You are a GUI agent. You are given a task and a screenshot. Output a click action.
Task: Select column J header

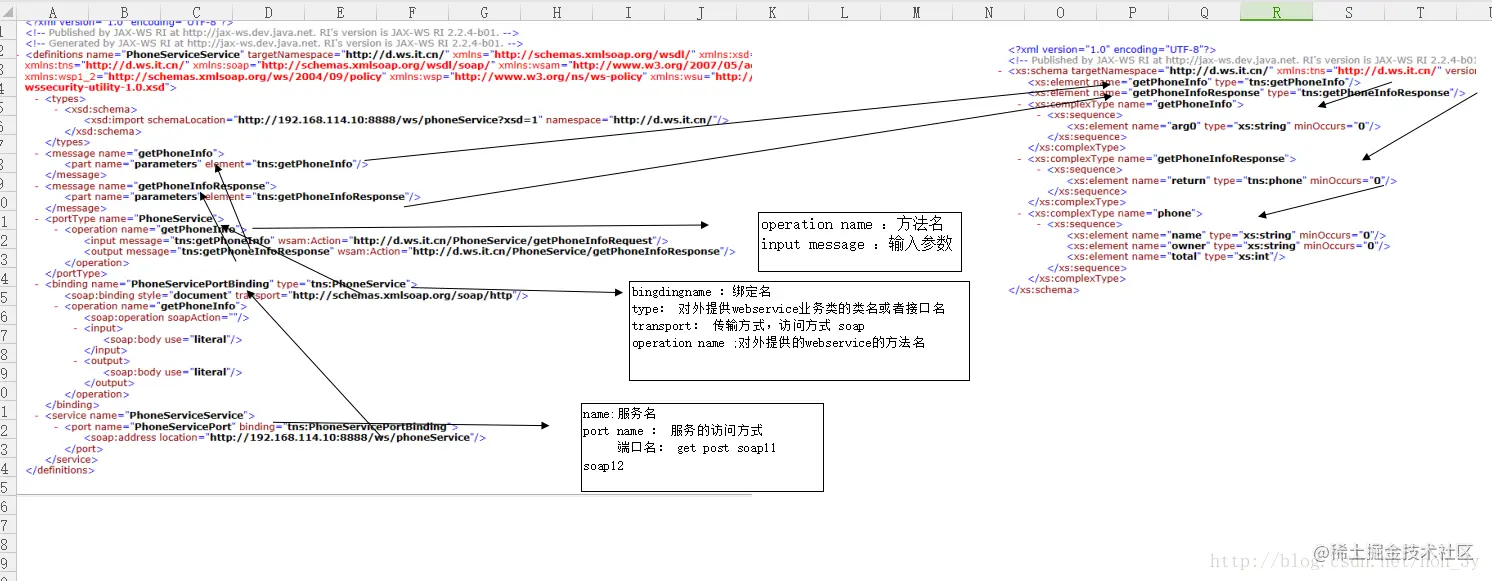[x=700, y=11]
